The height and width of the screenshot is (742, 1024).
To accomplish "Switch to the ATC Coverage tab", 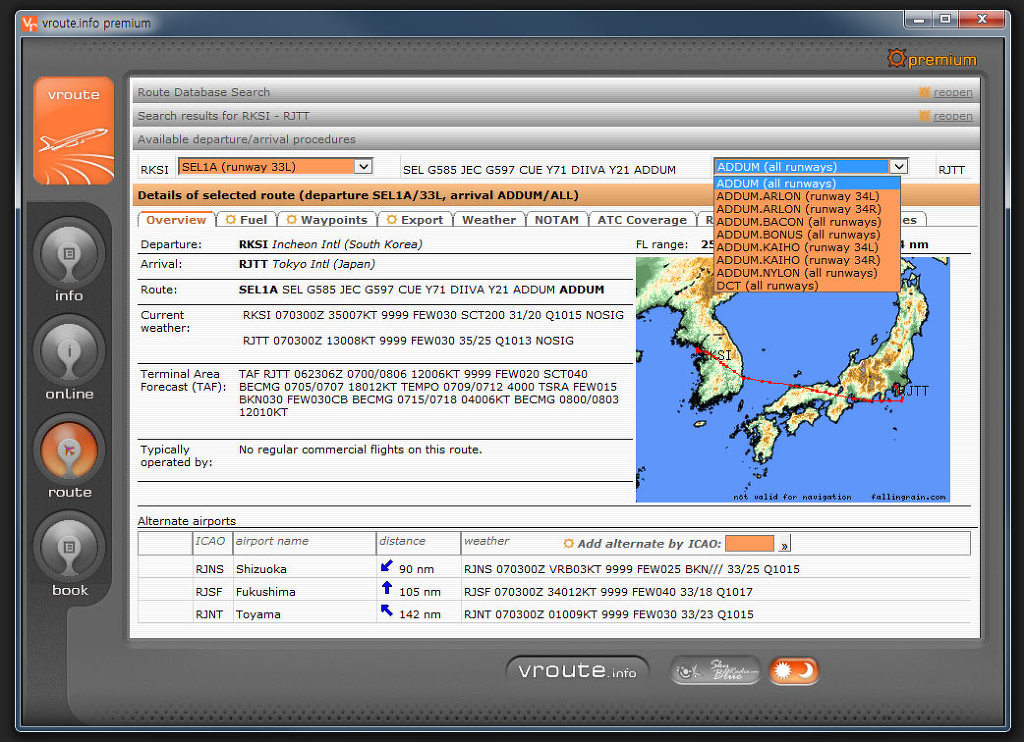I will pos(641,220).
